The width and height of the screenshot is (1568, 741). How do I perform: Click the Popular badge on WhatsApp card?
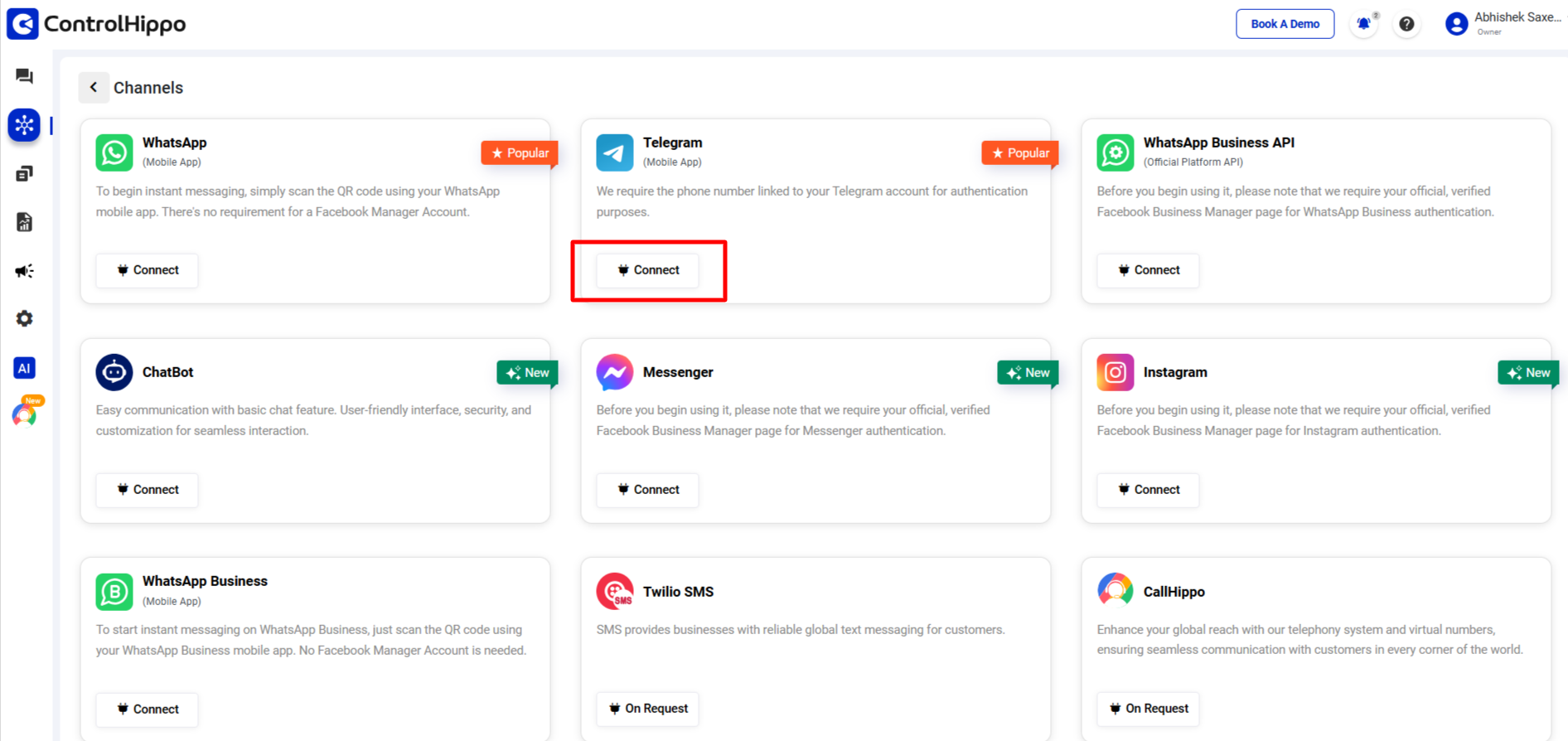[x=520, y=153]
